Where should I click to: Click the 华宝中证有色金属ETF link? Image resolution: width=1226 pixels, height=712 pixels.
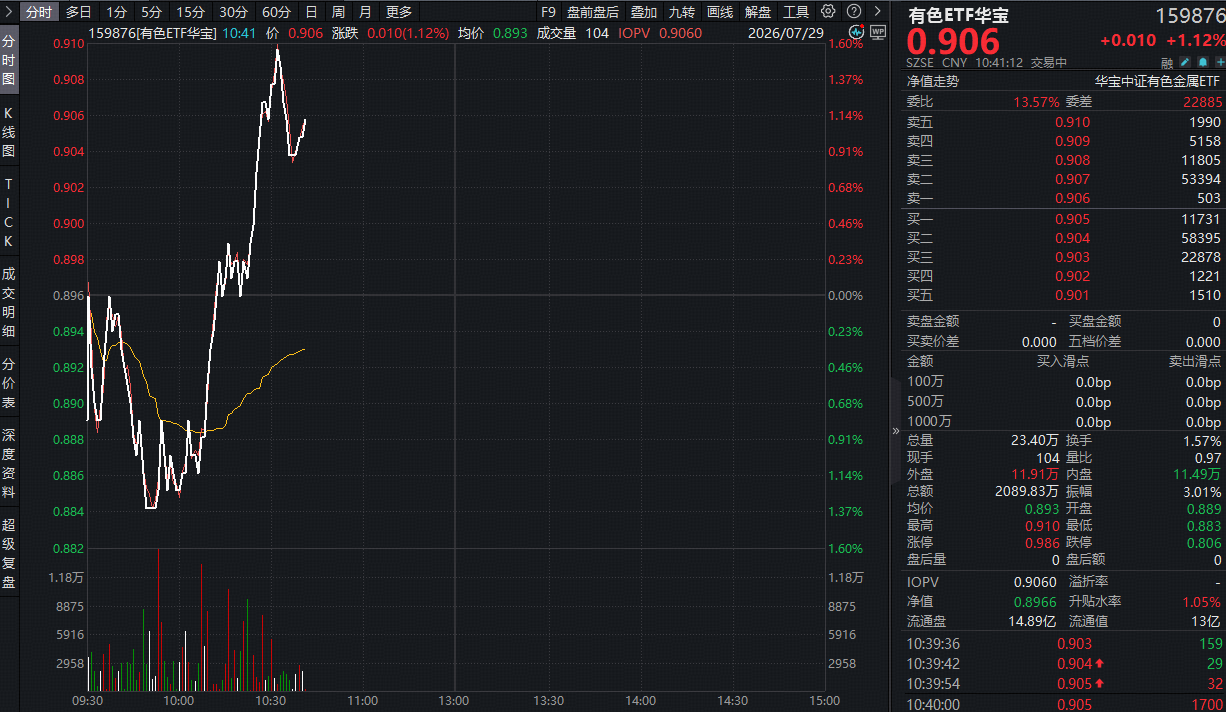coord(1157,82)
